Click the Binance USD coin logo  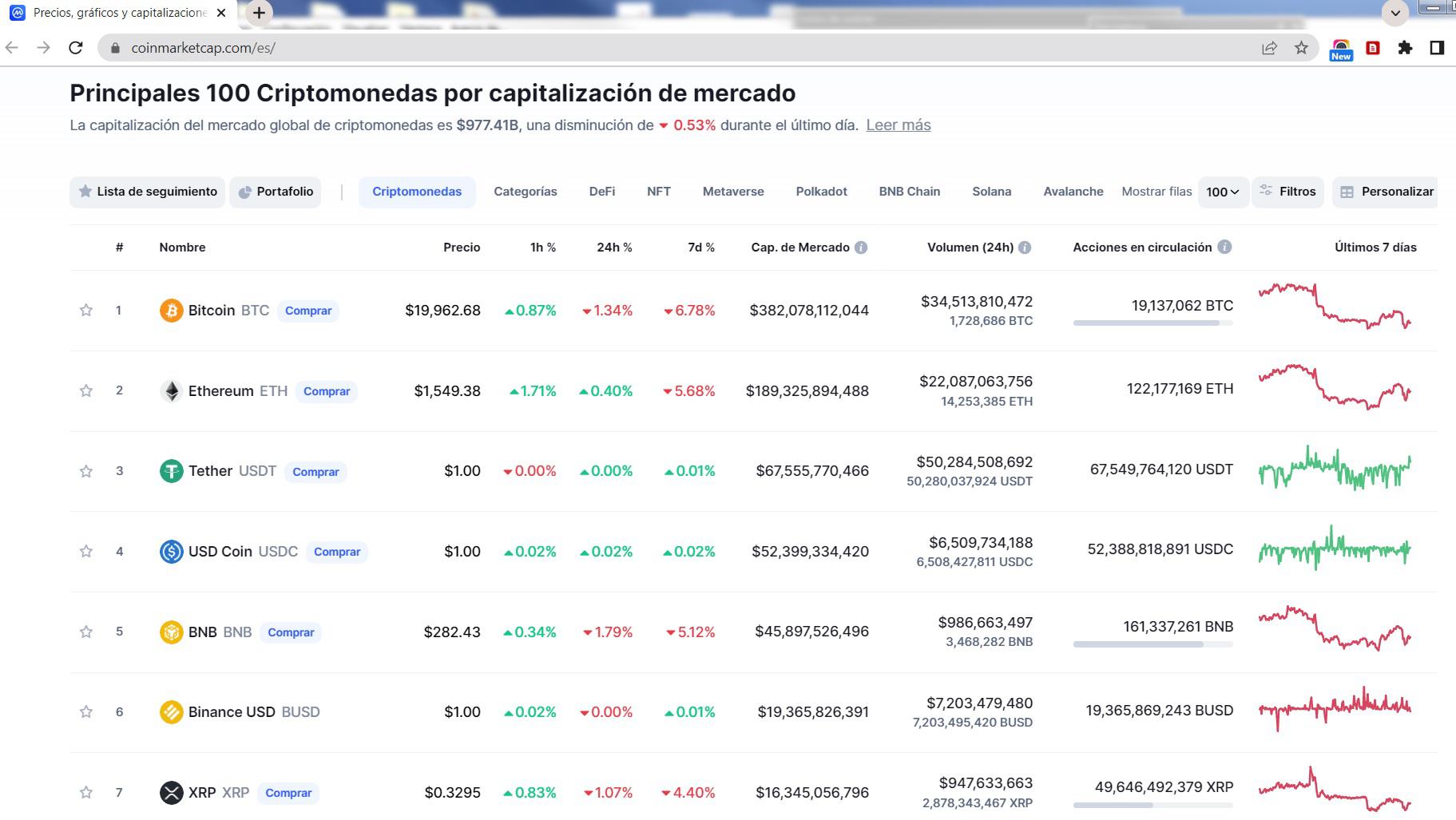click(171, 712)
